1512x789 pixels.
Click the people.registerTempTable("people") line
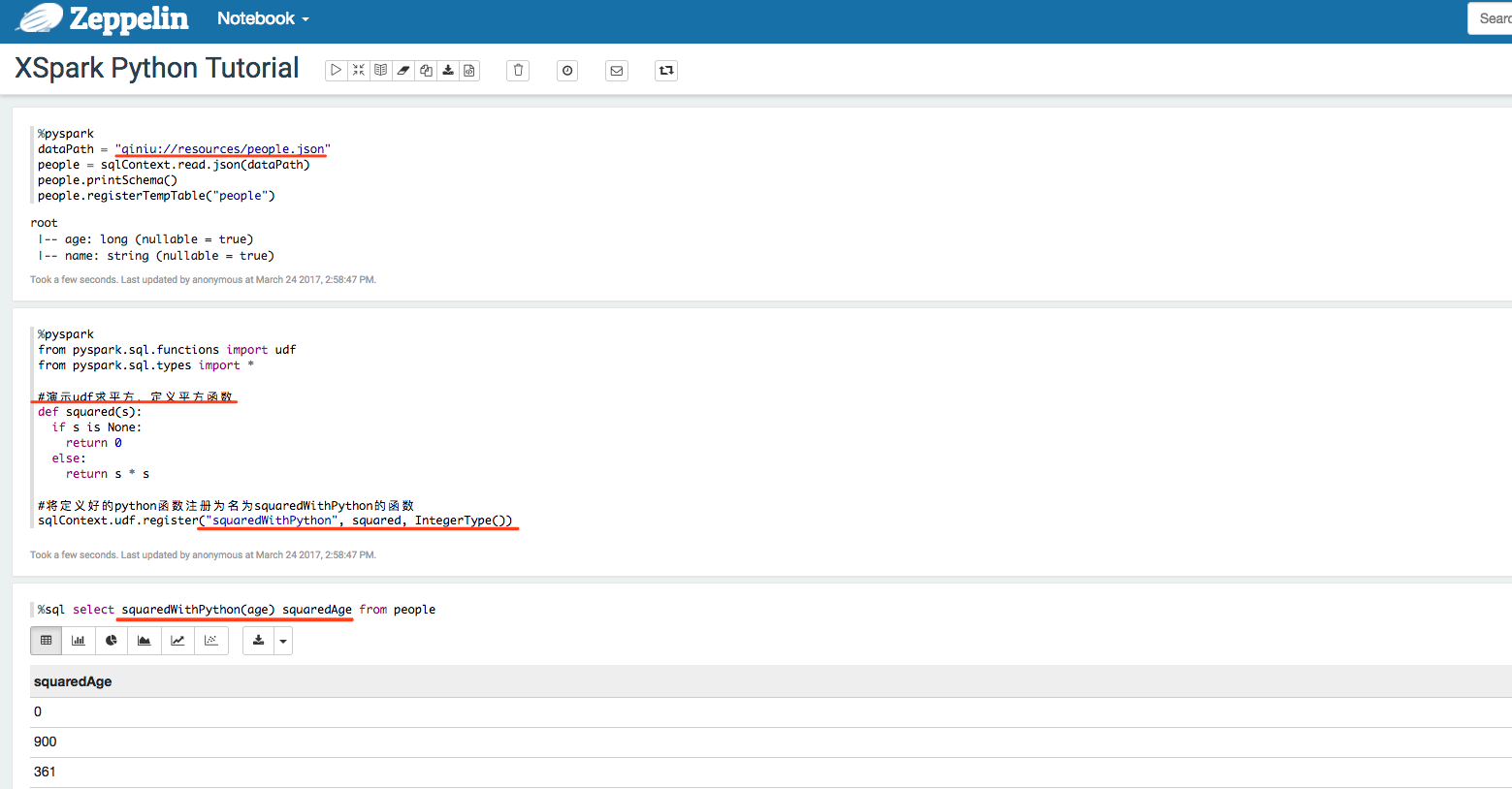tap(157, 196)
